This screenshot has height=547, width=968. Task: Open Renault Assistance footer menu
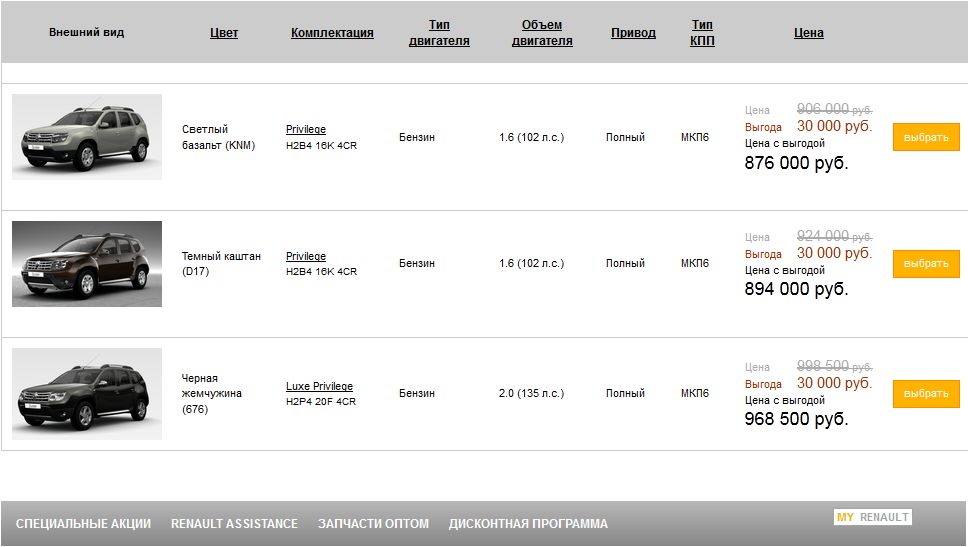click(x=234, y=524)
